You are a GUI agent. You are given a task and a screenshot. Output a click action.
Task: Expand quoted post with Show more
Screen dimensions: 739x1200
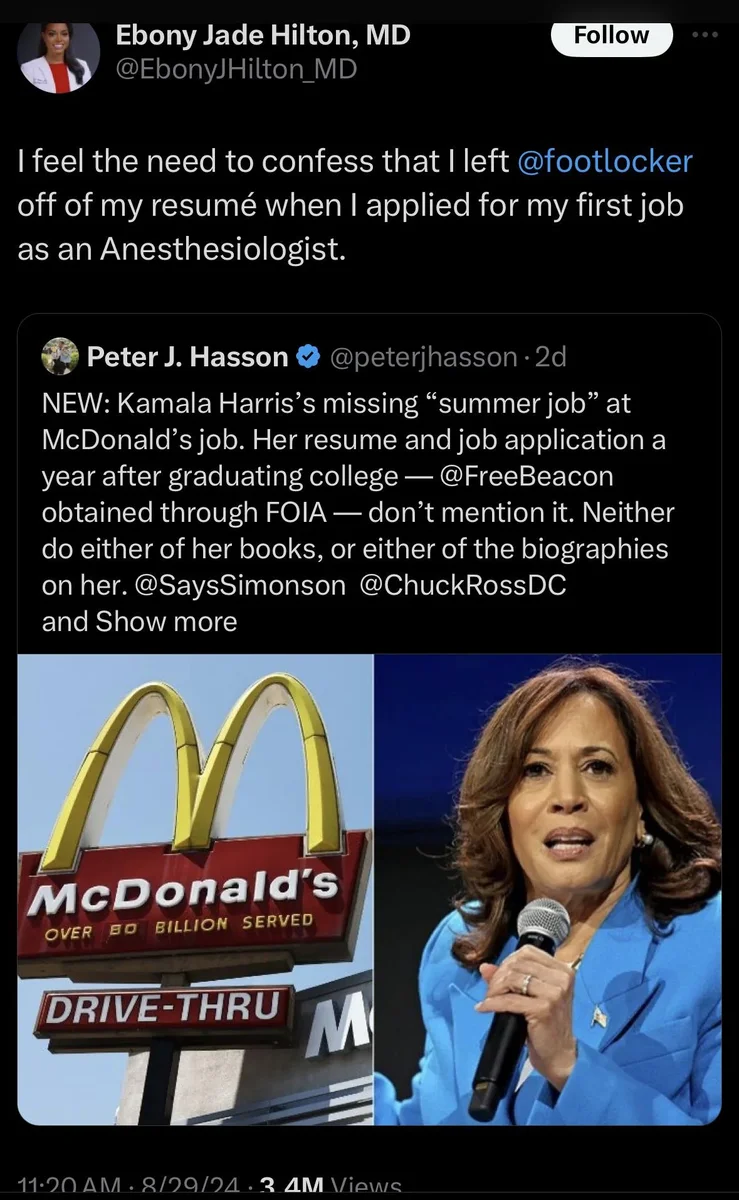click(166, 621)
